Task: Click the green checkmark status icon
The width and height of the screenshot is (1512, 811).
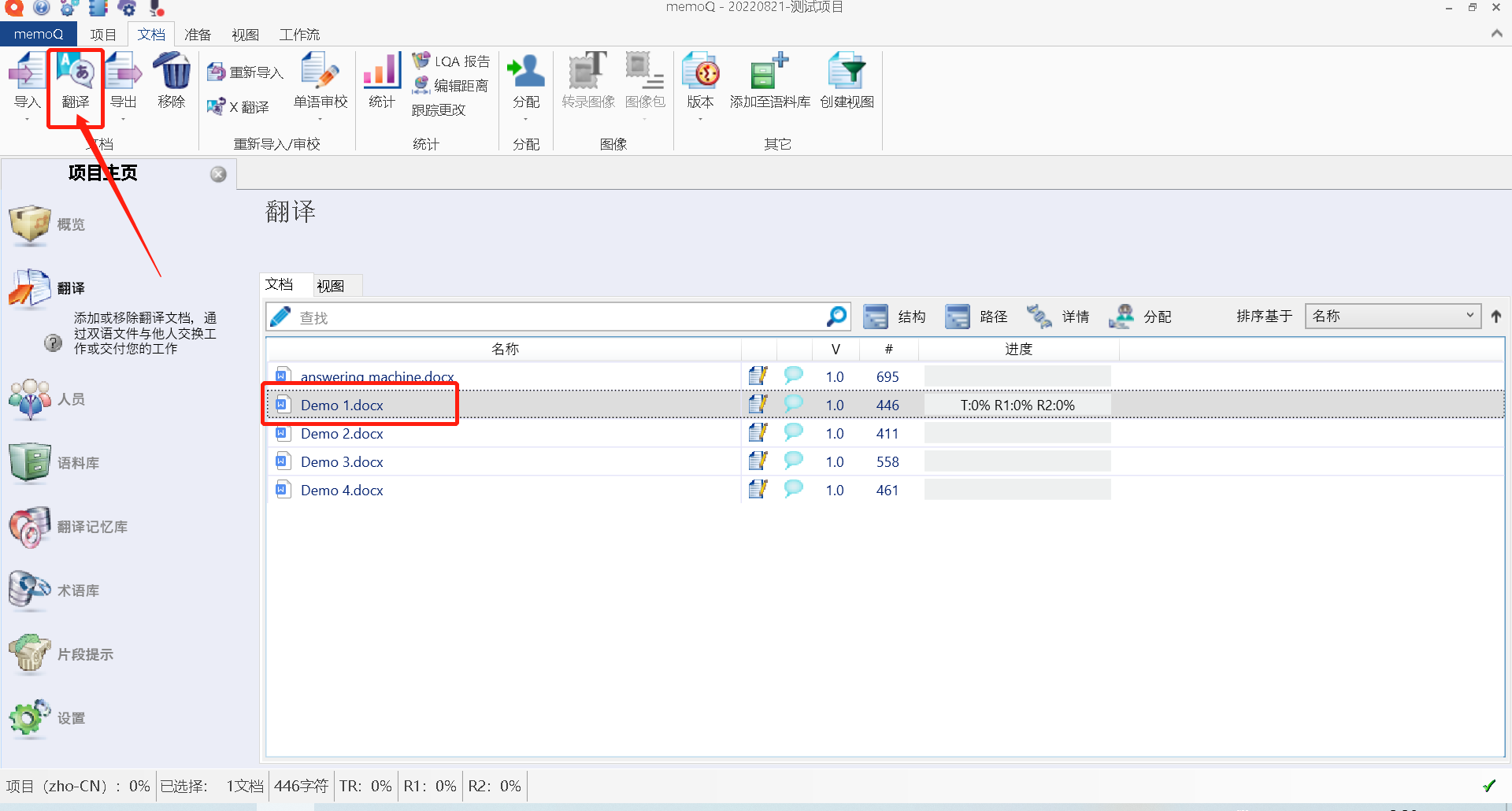Action: click(1489, 785)
